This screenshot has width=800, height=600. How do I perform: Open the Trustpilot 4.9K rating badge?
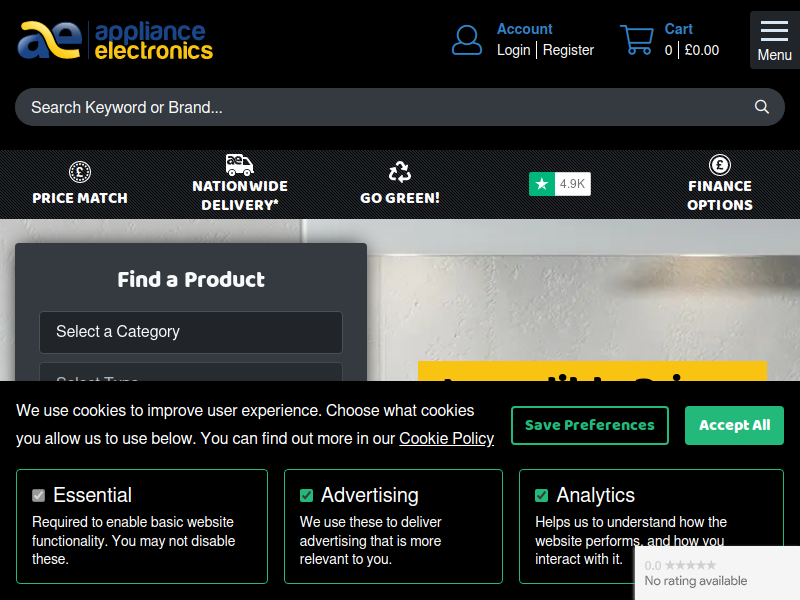[x=560, y=184]
